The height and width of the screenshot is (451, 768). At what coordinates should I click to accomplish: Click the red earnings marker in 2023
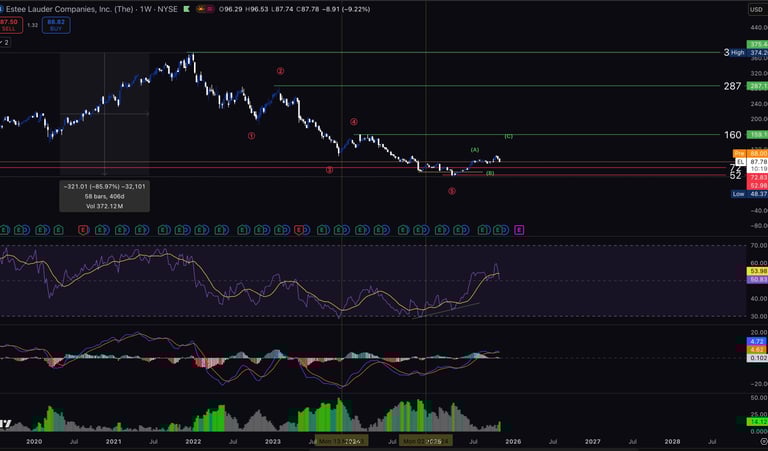299,230
